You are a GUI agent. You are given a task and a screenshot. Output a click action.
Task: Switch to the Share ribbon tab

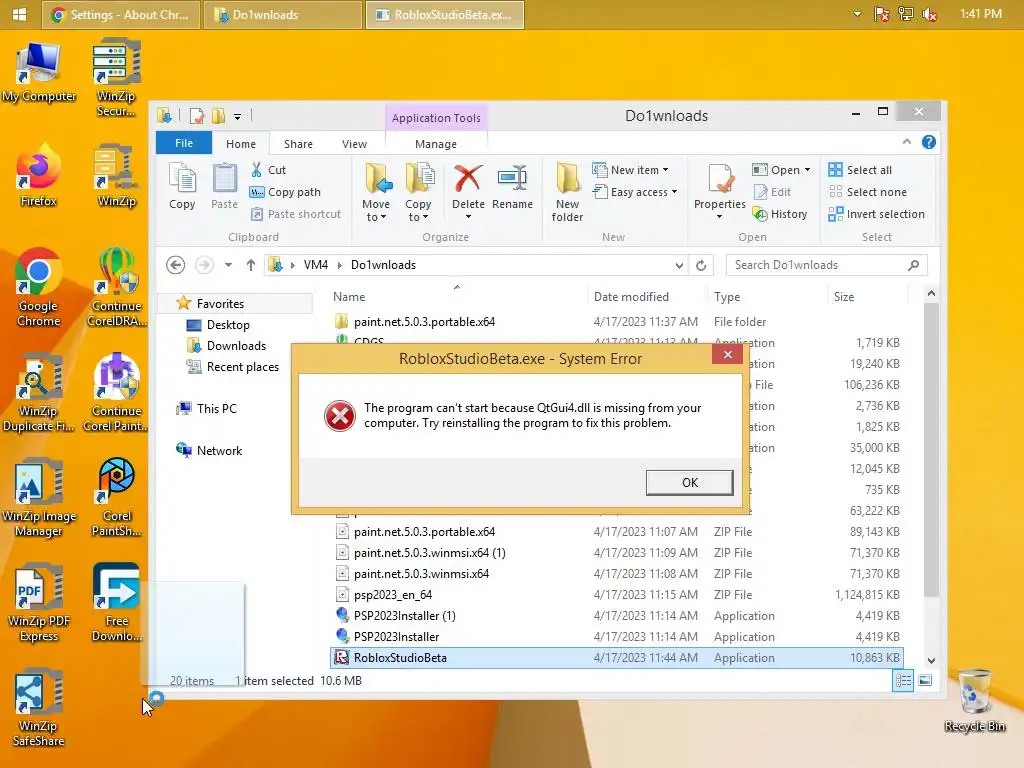click(298, 144)
